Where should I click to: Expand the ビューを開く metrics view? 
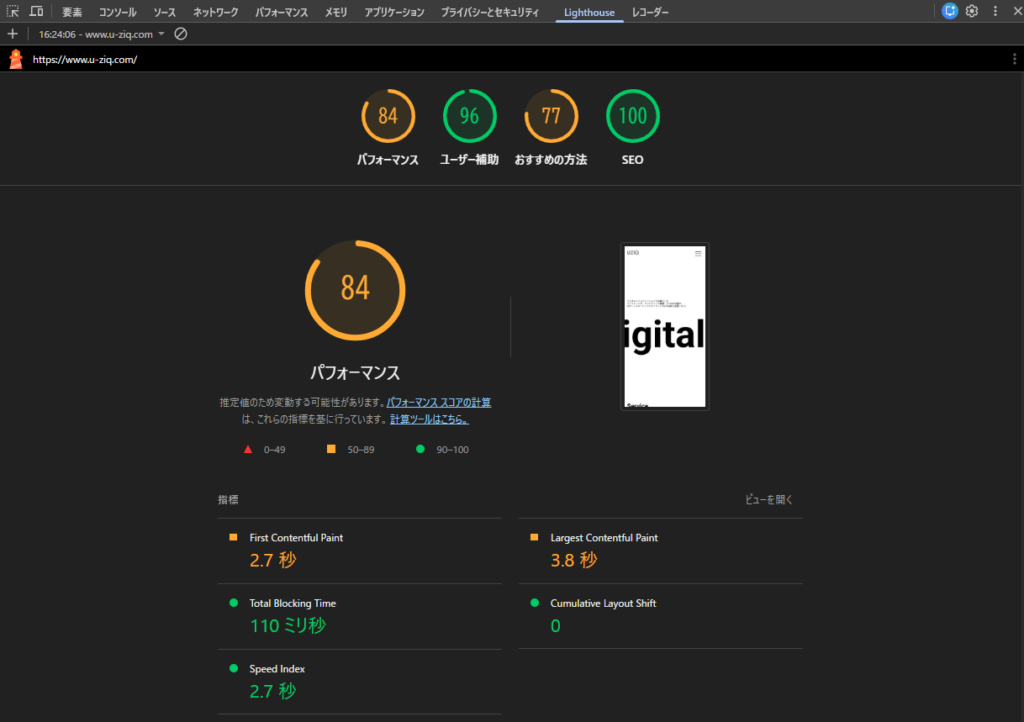768,500
